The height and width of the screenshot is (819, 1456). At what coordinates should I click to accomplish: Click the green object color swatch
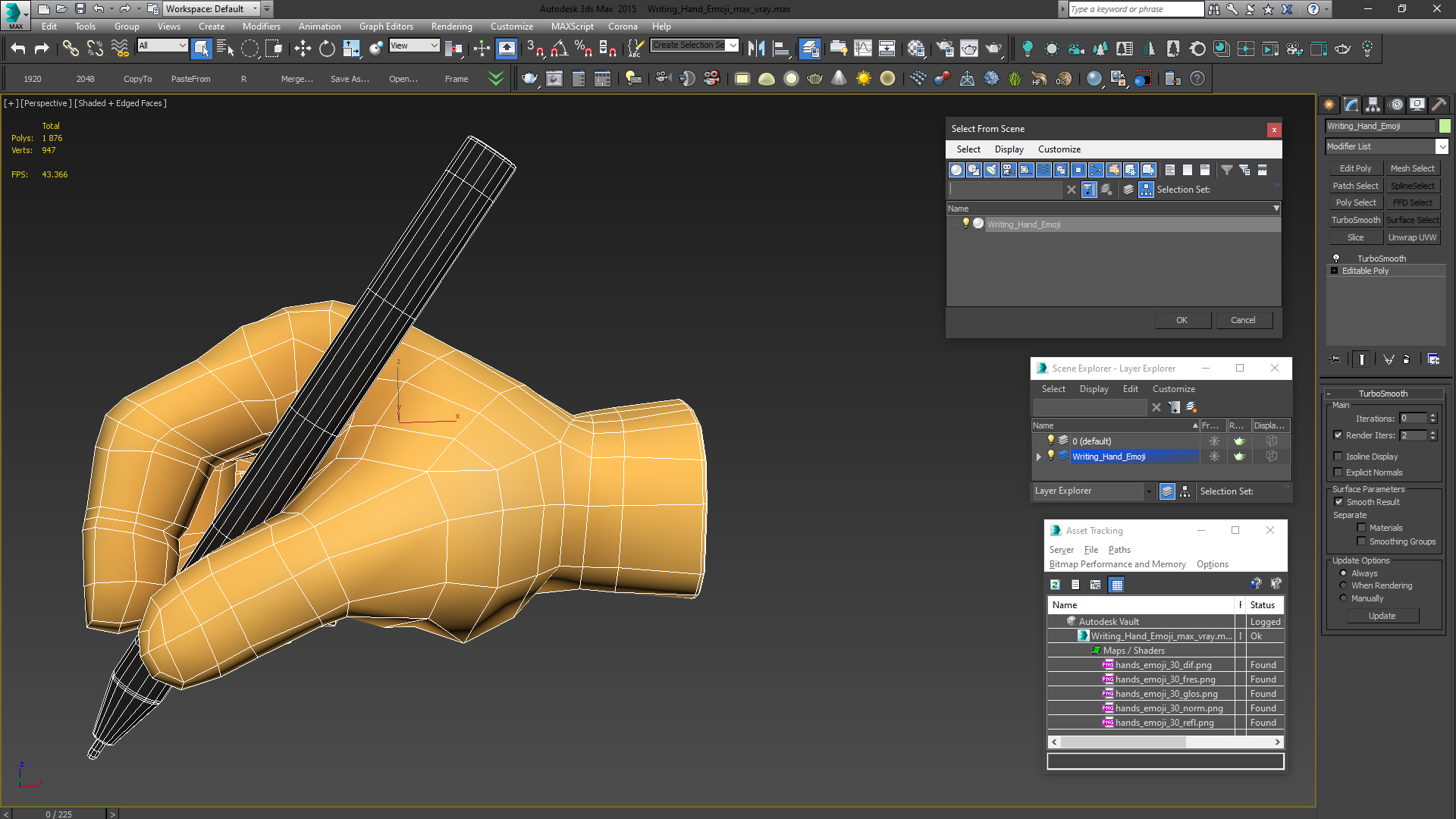[1445, 126]
